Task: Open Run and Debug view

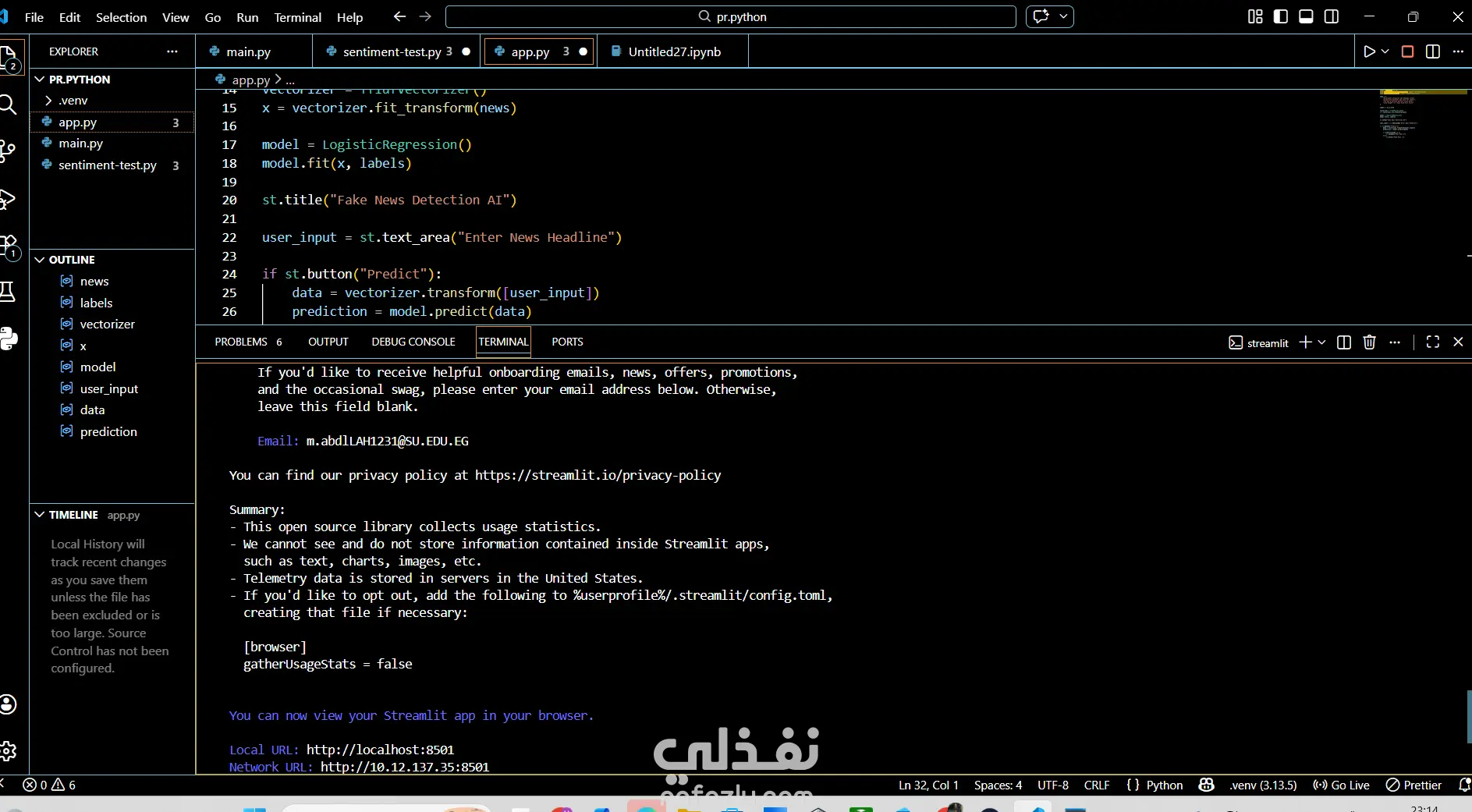Action: [x=8, y=199]
